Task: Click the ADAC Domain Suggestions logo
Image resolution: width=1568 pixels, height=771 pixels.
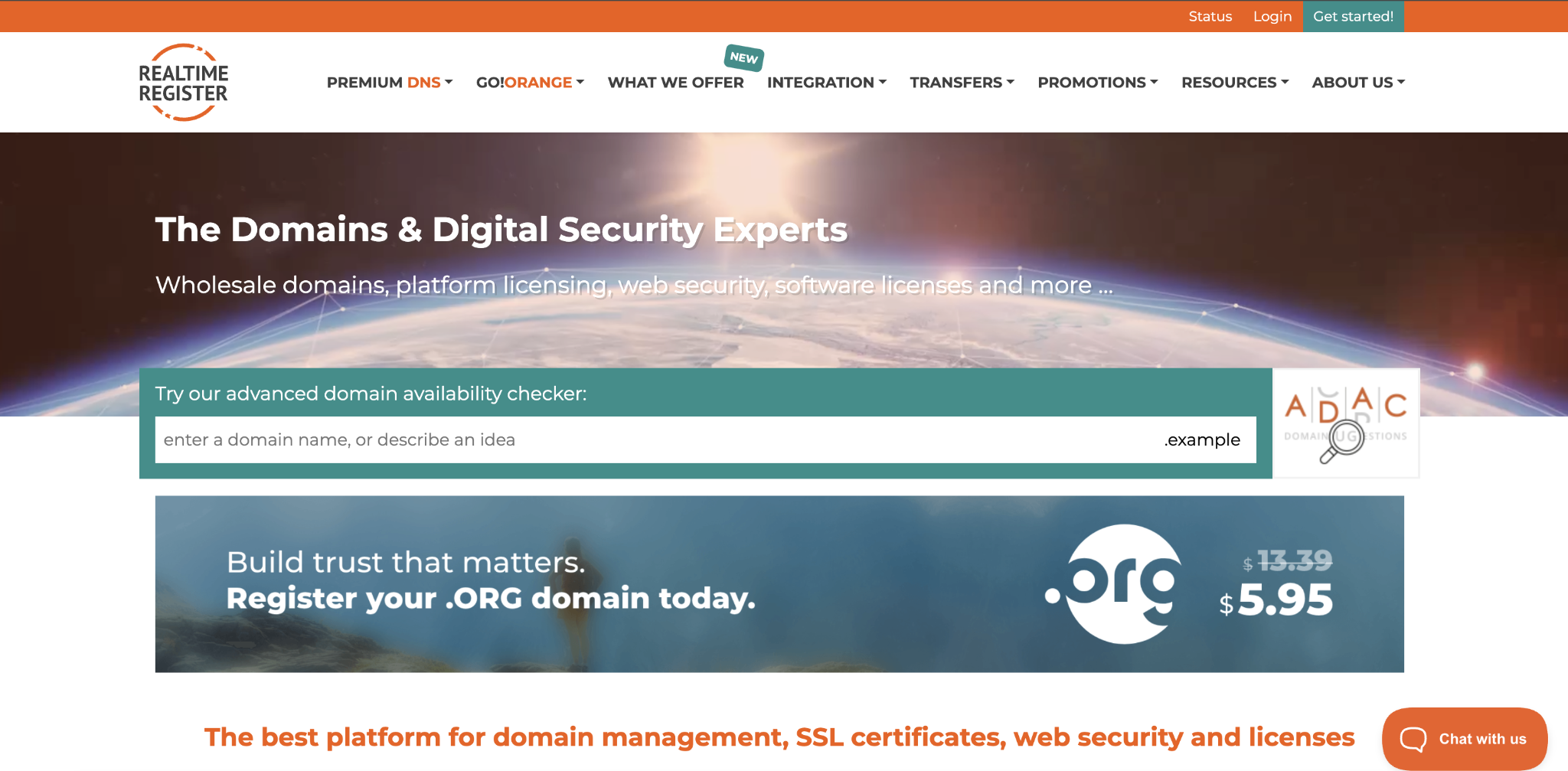Action: 1346,422
